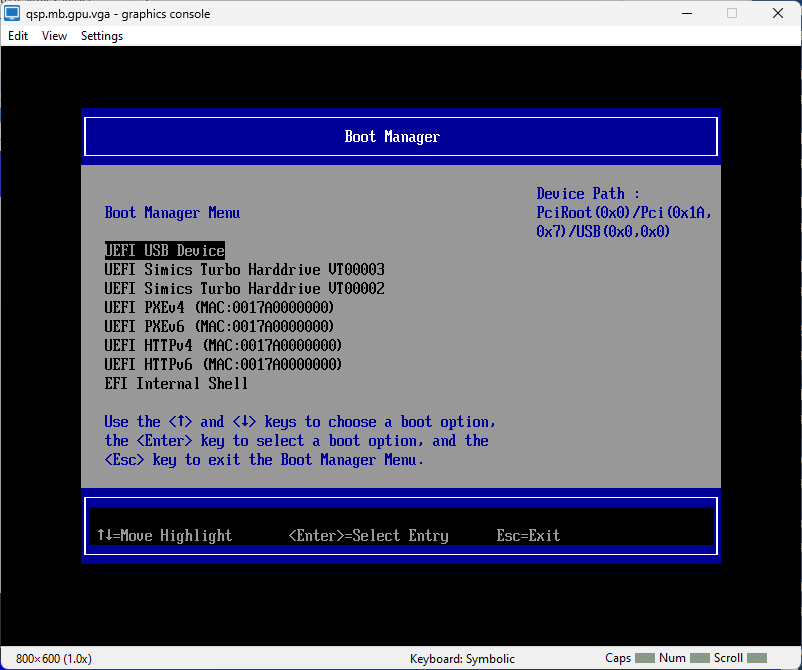Choose the UEFI PXEv4 boot option
The image size is (802, 670).
point(219,307)
